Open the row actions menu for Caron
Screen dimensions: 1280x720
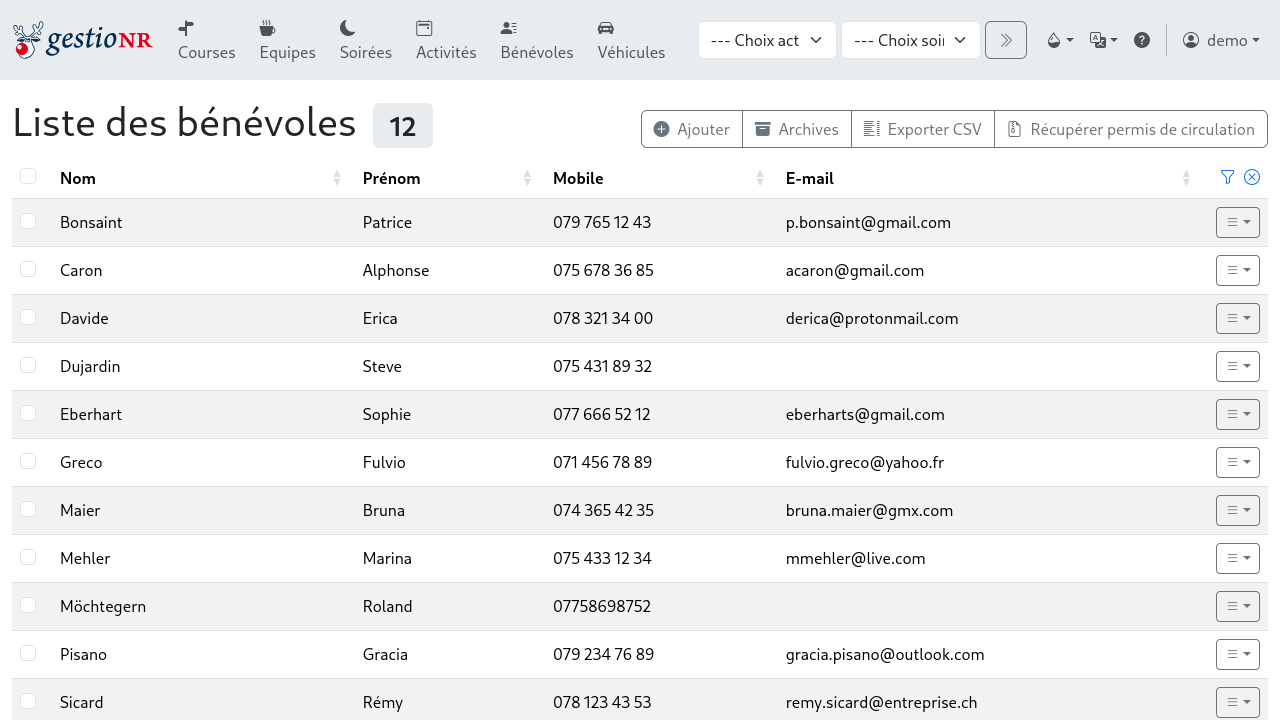click(1237, 270)
